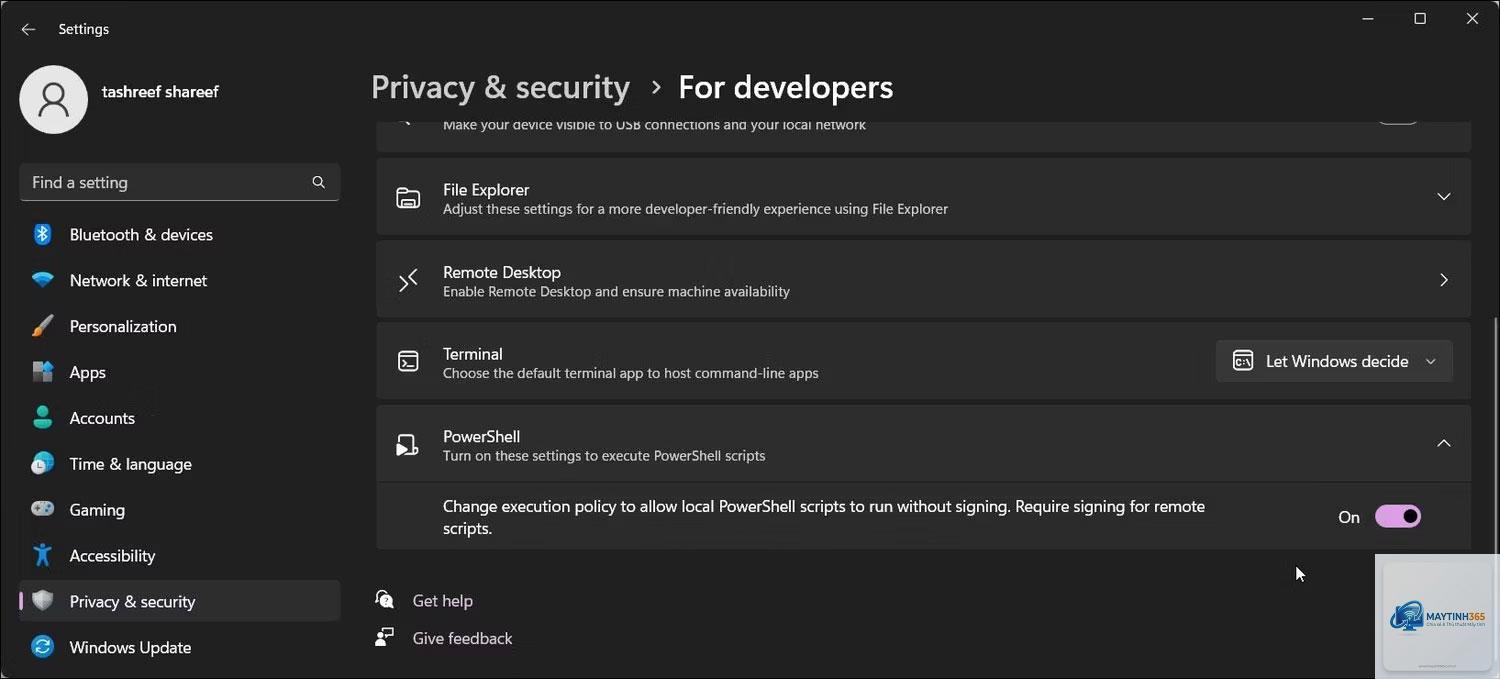The height and width of the screenshot is (679, 1500).
Task: Open Gaming settings category
Action: pyautogui.click(x=180, y=509)
